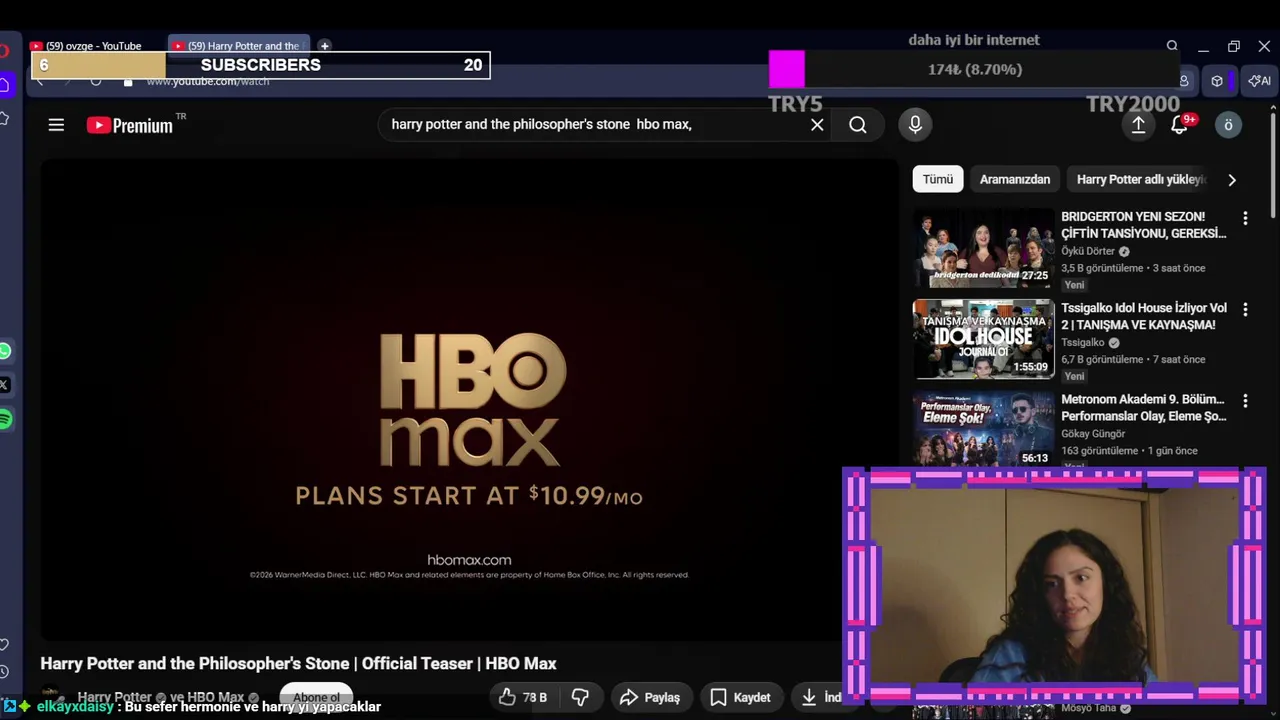View the site lock icon in address bar
This screenshot has width=1280, height=720.
128,81
